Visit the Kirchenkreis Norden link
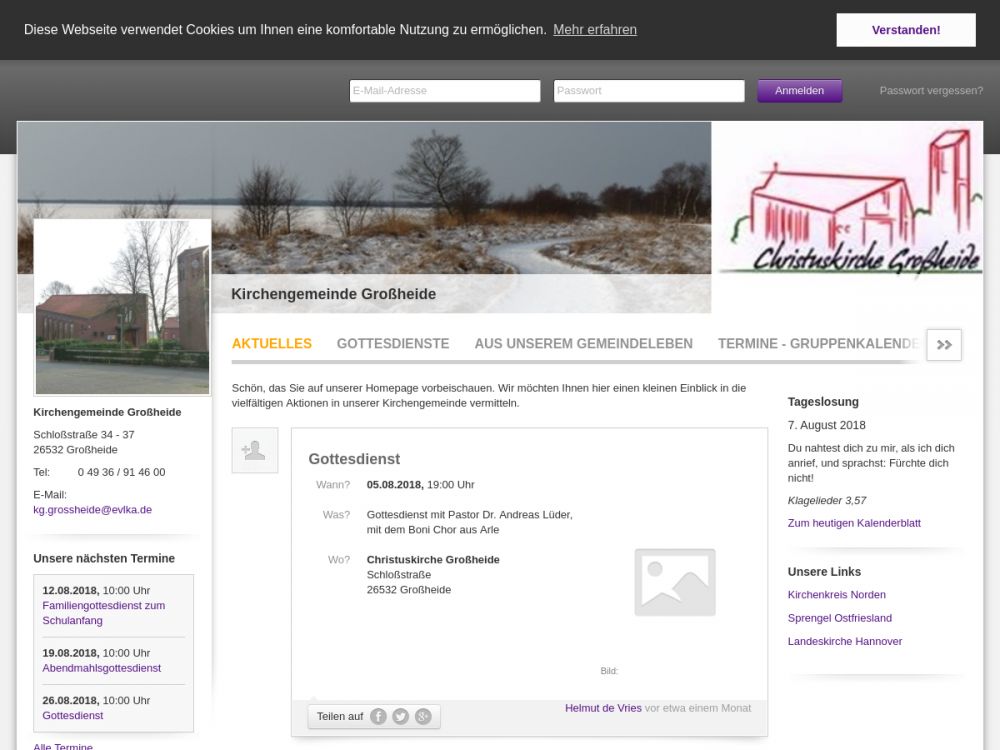This screenshot has height=750, width=1000. (x=837, y=595)
